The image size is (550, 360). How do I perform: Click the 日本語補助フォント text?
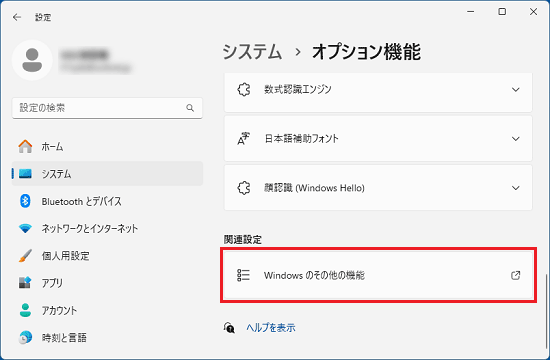(x=301, y=139)
